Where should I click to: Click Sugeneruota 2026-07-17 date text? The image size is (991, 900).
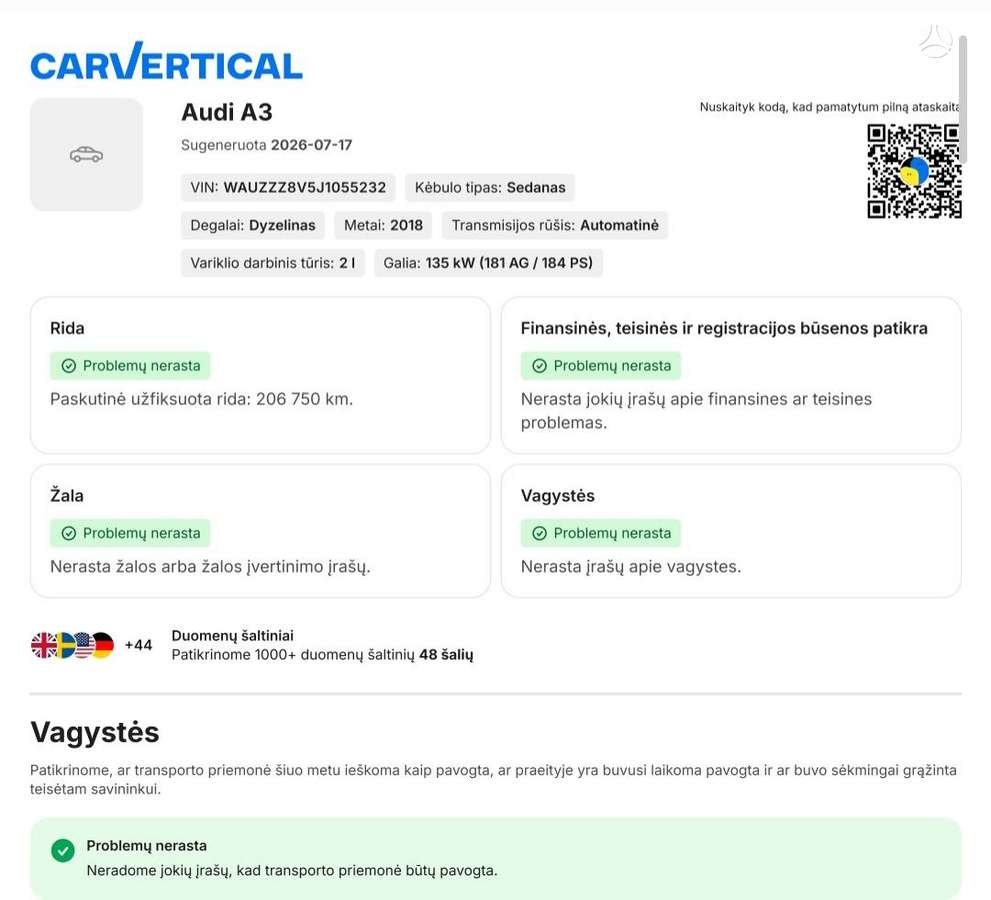(x=267, y=145)
